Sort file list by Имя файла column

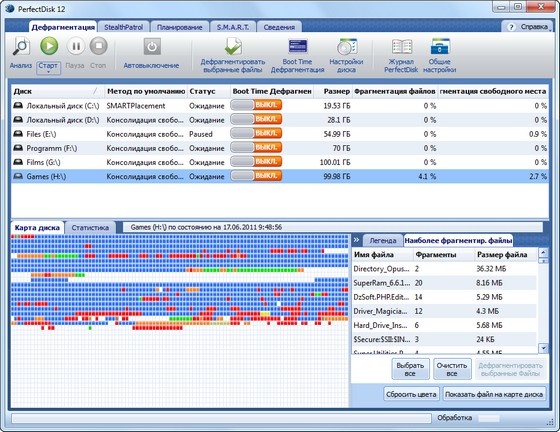pos(382,255)
